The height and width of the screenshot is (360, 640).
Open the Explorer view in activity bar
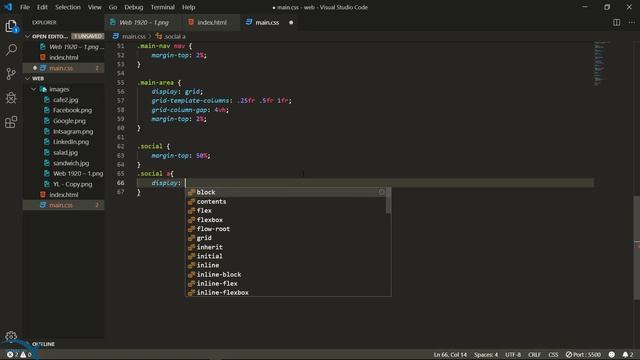coord(11,26)
